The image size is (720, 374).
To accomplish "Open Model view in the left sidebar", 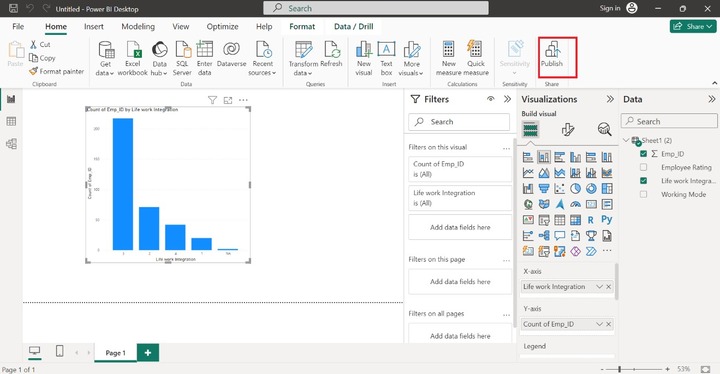I will click(x=11, y=144).
